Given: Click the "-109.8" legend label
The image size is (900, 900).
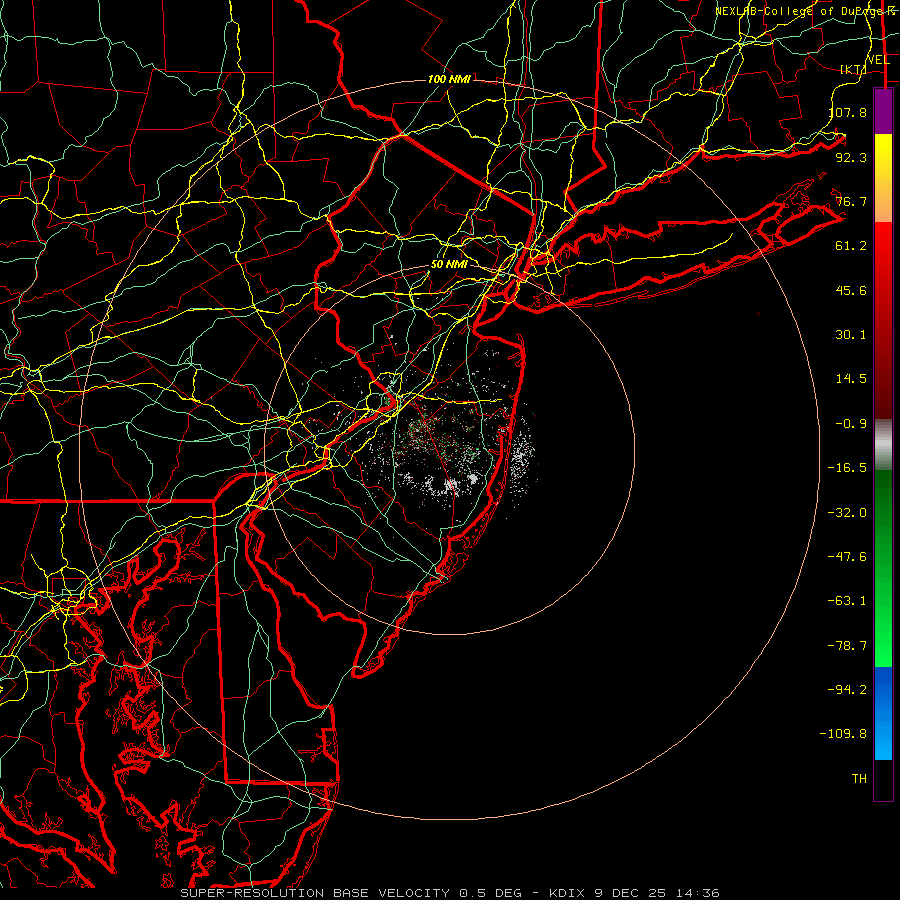Looking at the screenshot, I should (x=844, y=734).
